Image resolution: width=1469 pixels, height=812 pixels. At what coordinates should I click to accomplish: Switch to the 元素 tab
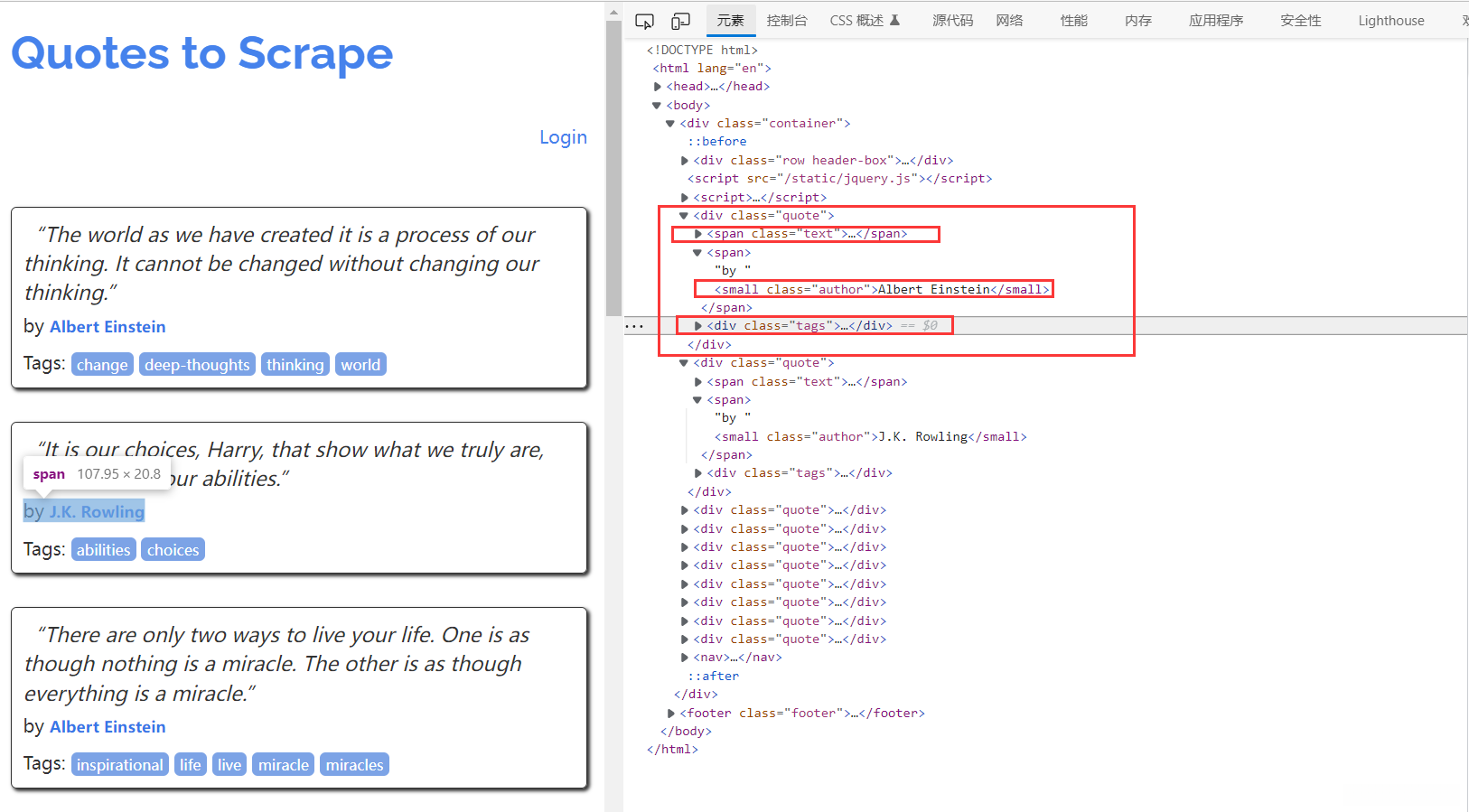[x=730, y=21]
